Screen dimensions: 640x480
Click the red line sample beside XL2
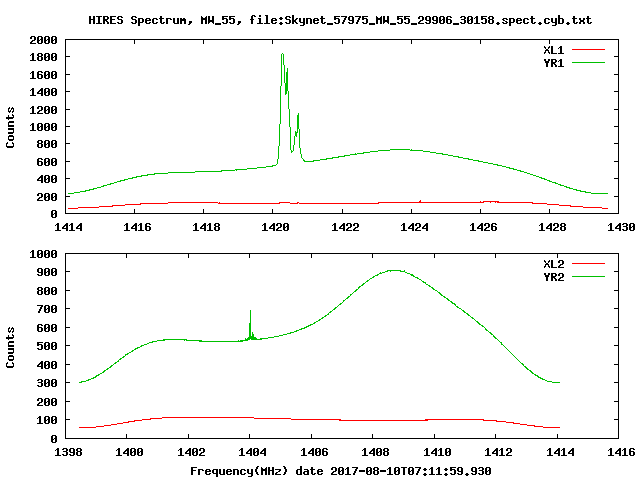coord(588,264)
